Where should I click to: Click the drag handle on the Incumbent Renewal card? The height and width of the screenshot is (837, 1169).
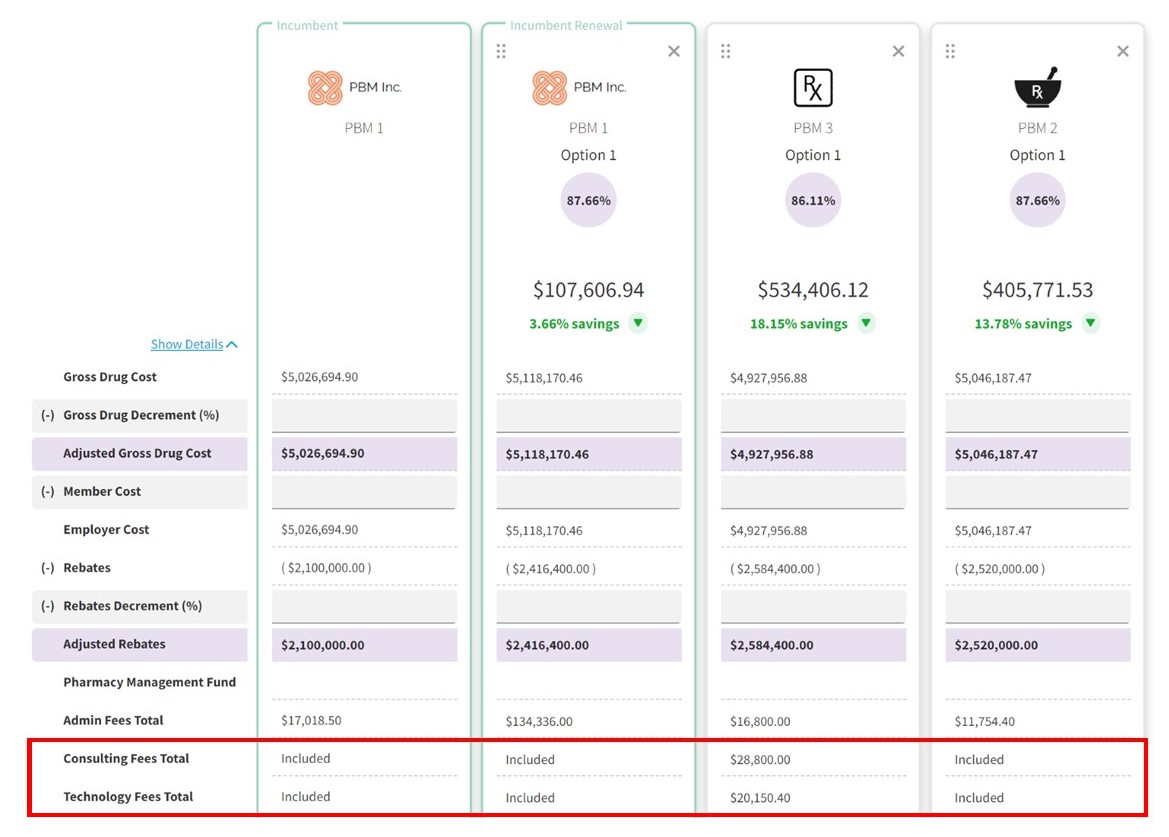point(501,50)
